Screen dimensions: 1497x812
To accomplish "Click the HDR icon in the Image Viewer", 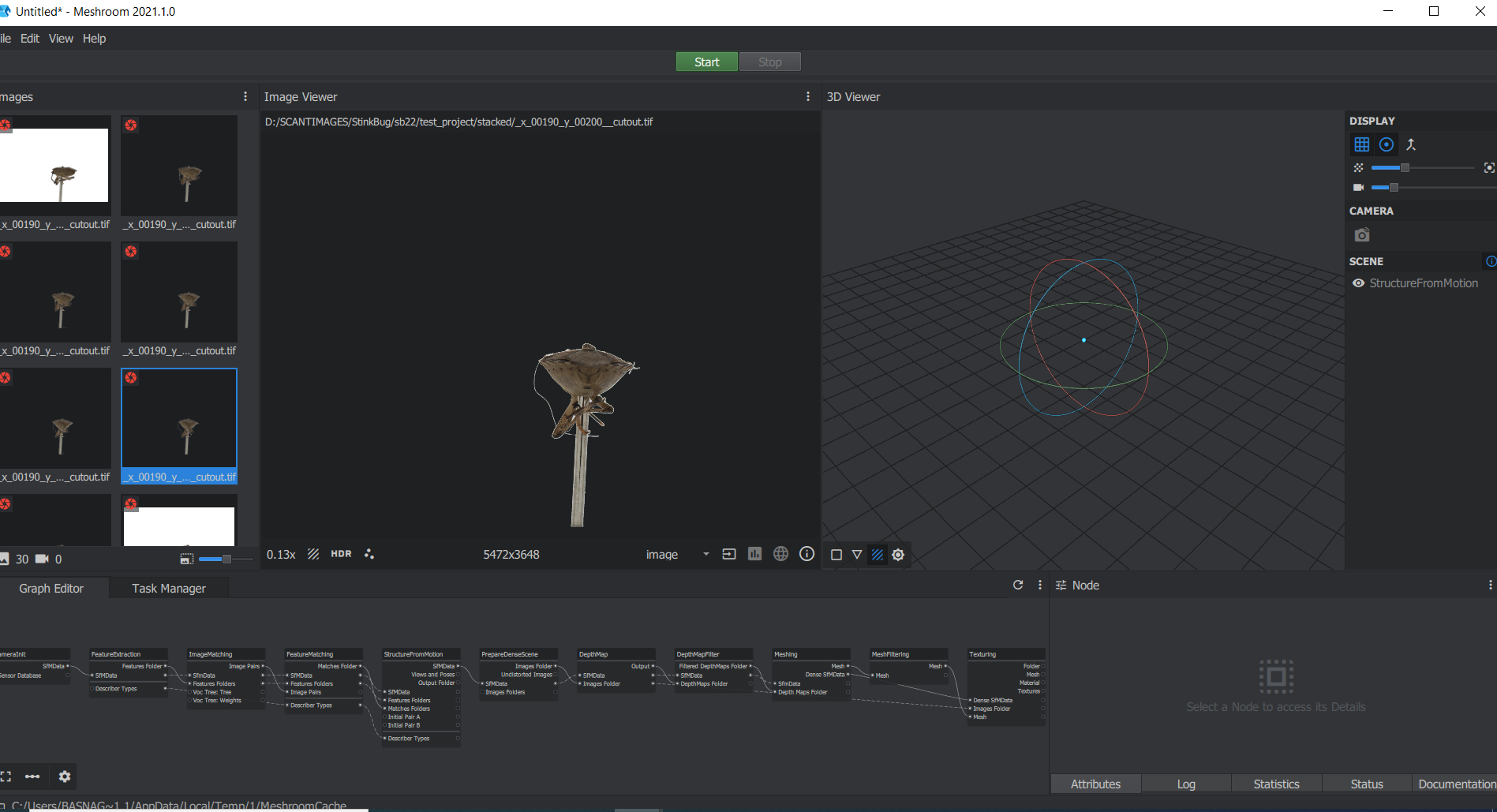I will pos(341,554).
